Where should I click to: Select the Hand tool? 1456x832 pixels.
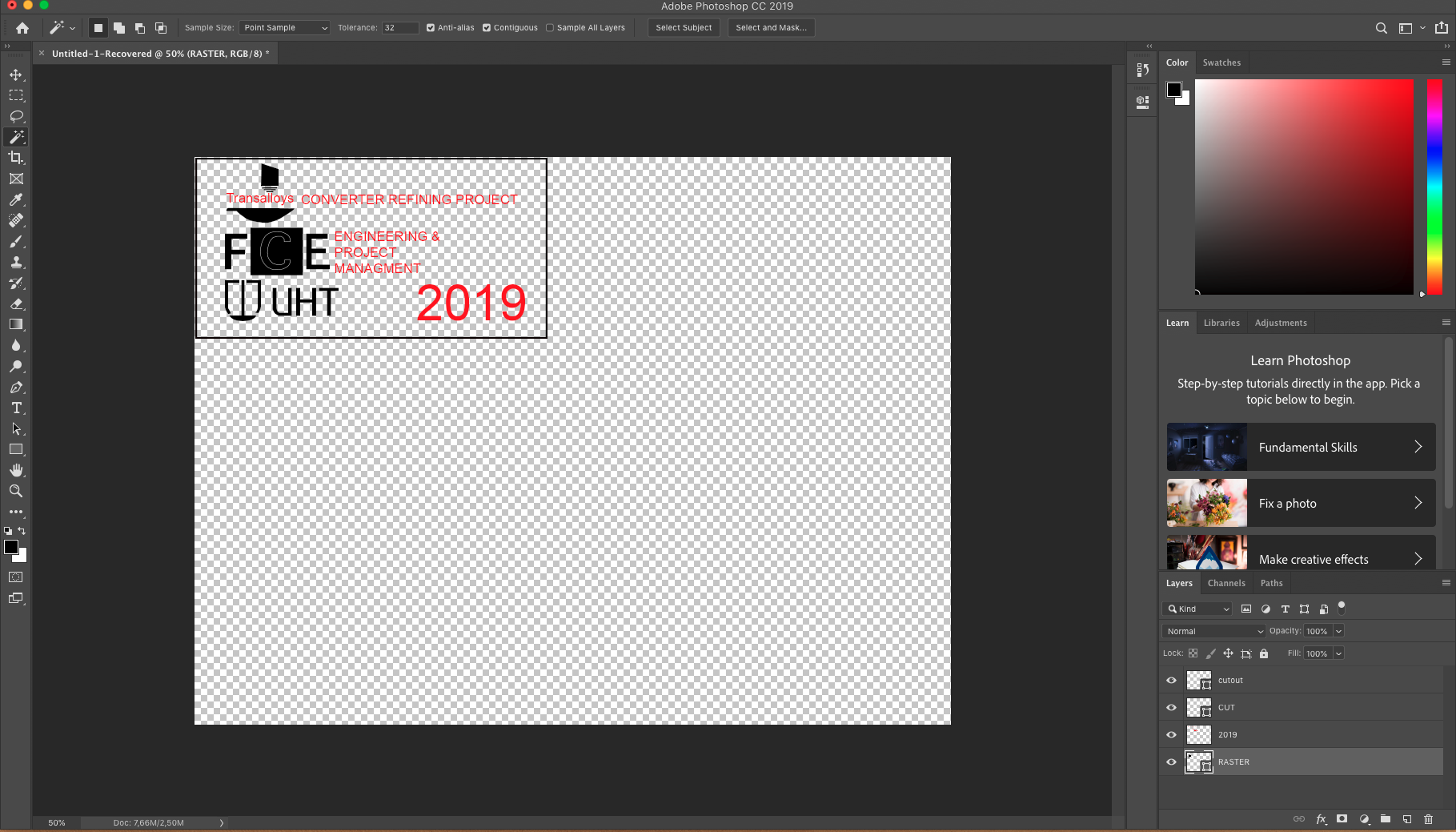pos(16,470)
